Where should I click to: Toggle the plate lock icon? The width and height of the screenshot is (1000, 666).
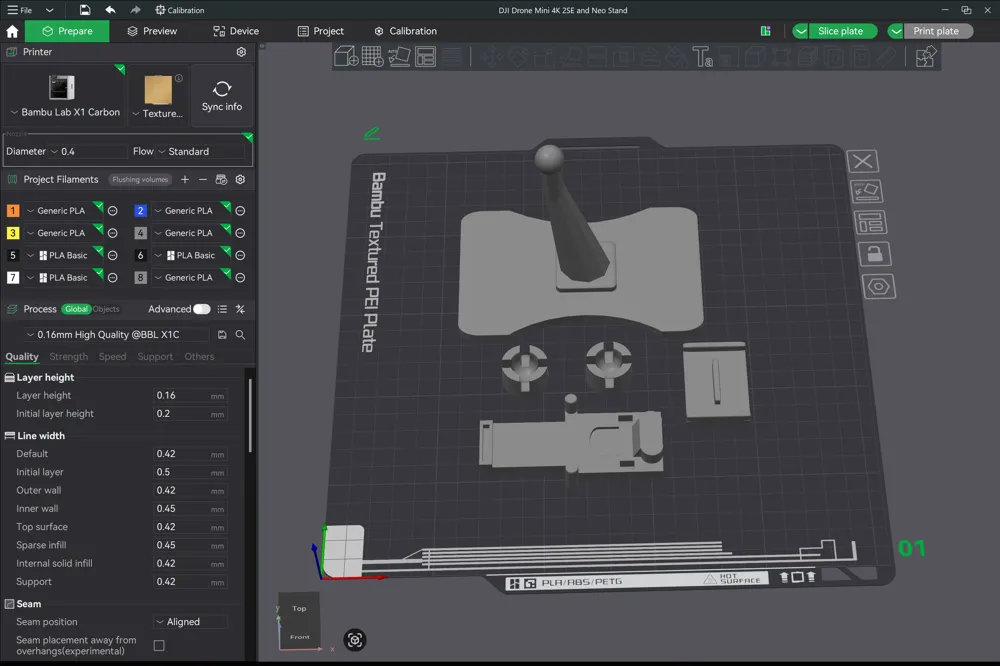[x=875, y=254]
